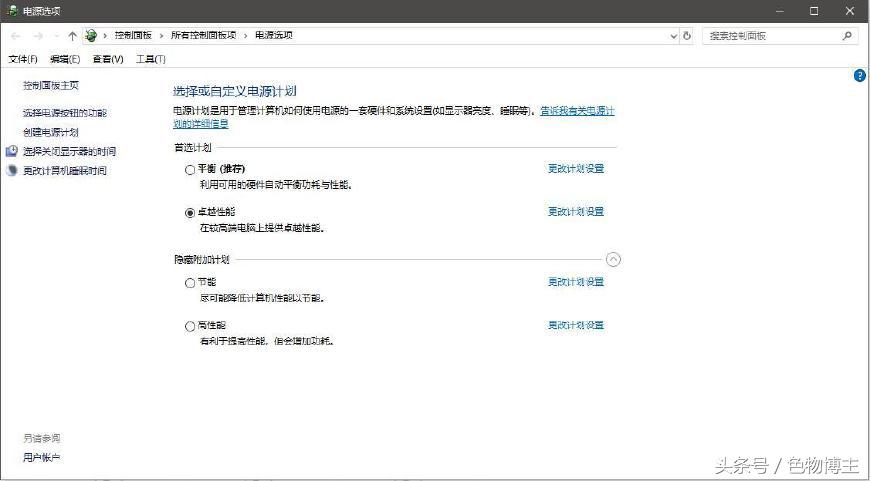This screenshot has width=870, height=481.
Task: Open help with the blue question mark icon
Action: [859, 76]
